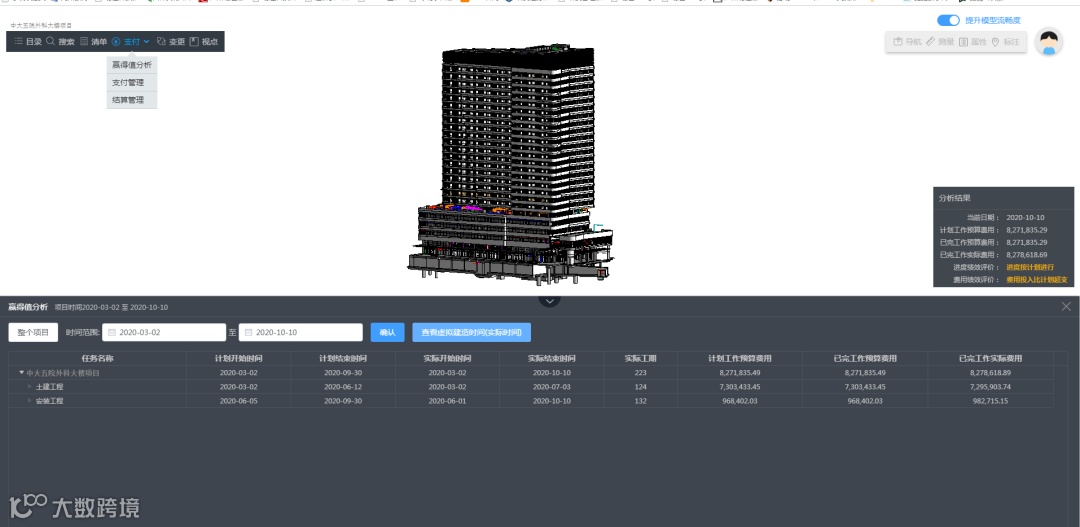1080x527 pixels.
Task: Collapse 中大五院外科大楼项目 tree row
Action: pos(22,373)
